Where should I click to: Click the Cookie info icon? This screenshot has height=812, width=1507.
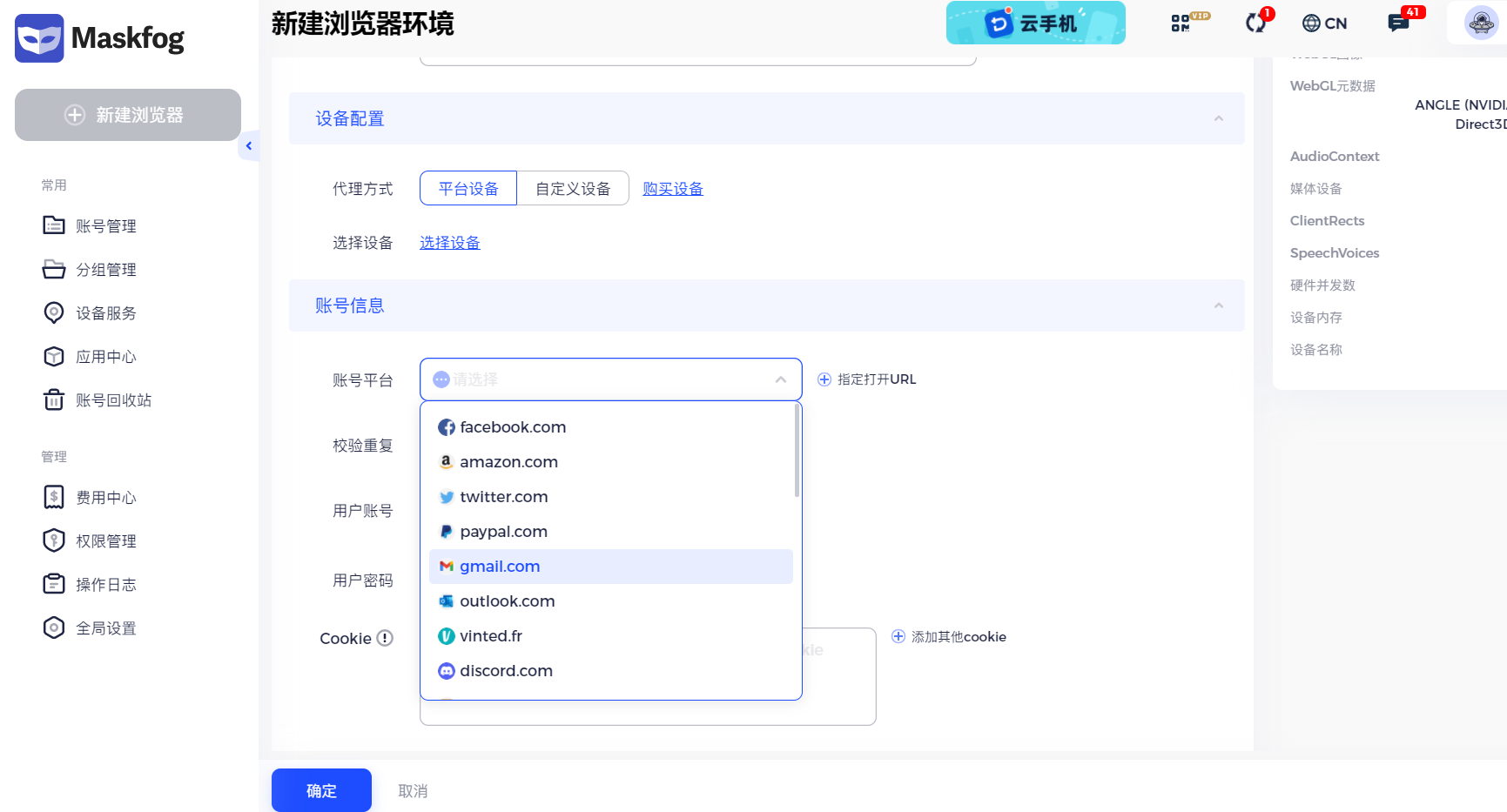click(385, 638)
